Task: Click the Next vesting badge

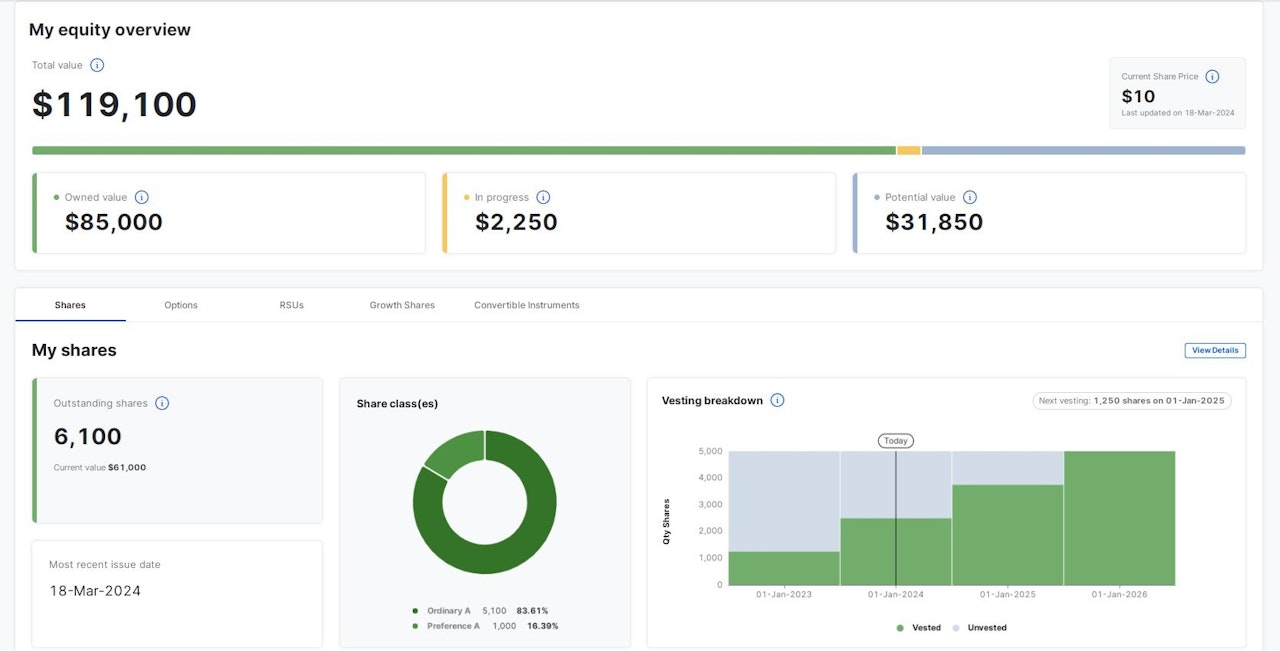Action: [1132, 401]
